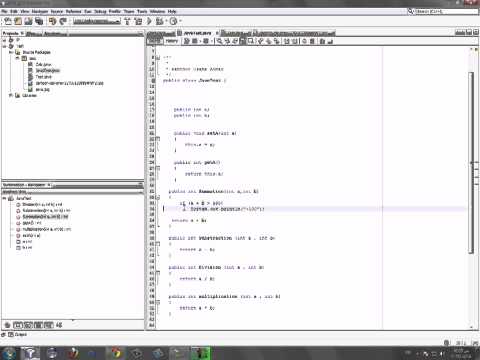Open the Refactor menu
480x360 pixels.
(x=73, y=11)
